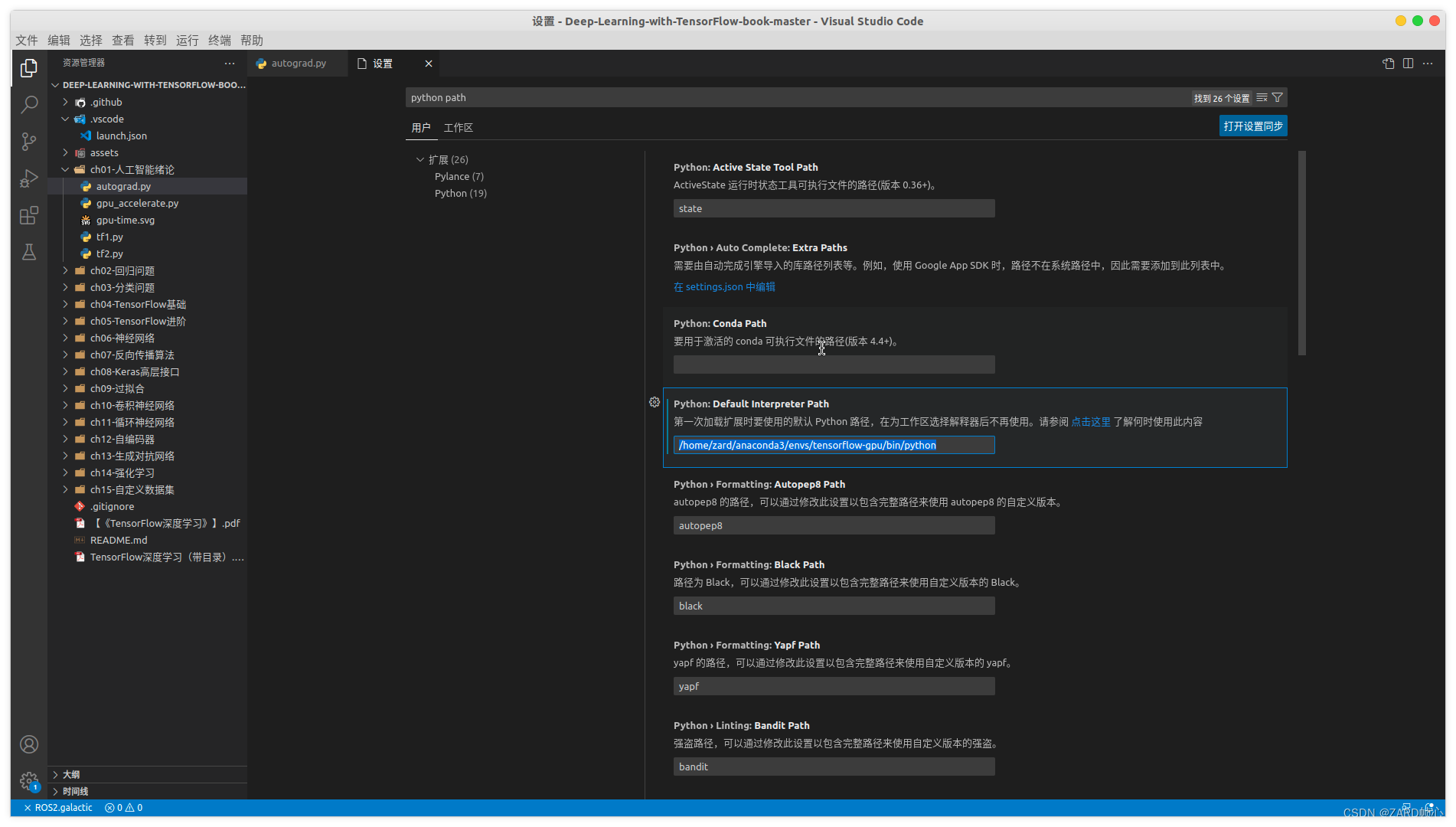Click 打开设置同步 button
Screen dimensions: 1456x827
pos(1253,126)
